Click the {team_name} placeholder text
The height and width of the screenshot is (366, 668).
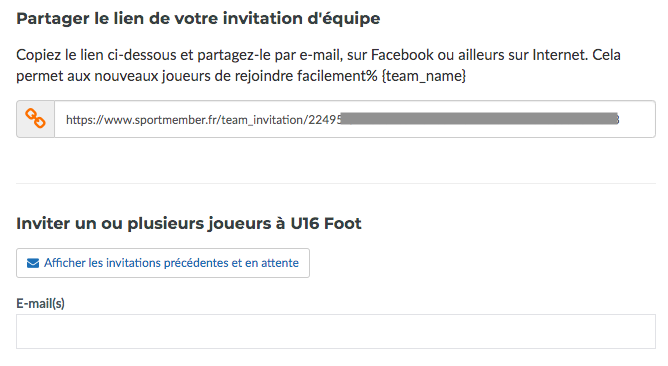click(x=424, y=76)
